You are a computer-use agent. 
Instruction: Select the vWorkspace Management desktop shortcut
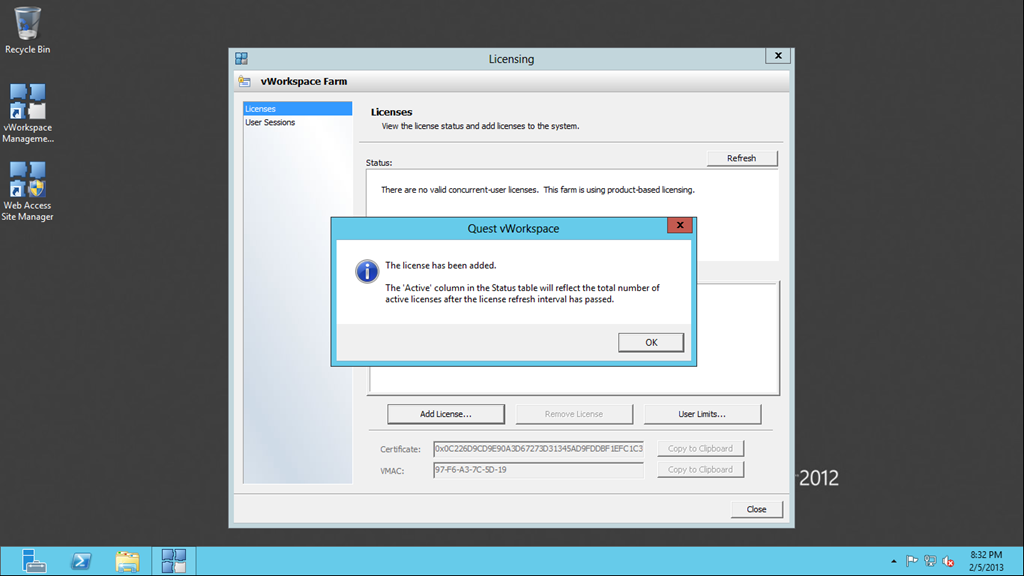coord(27,113)
